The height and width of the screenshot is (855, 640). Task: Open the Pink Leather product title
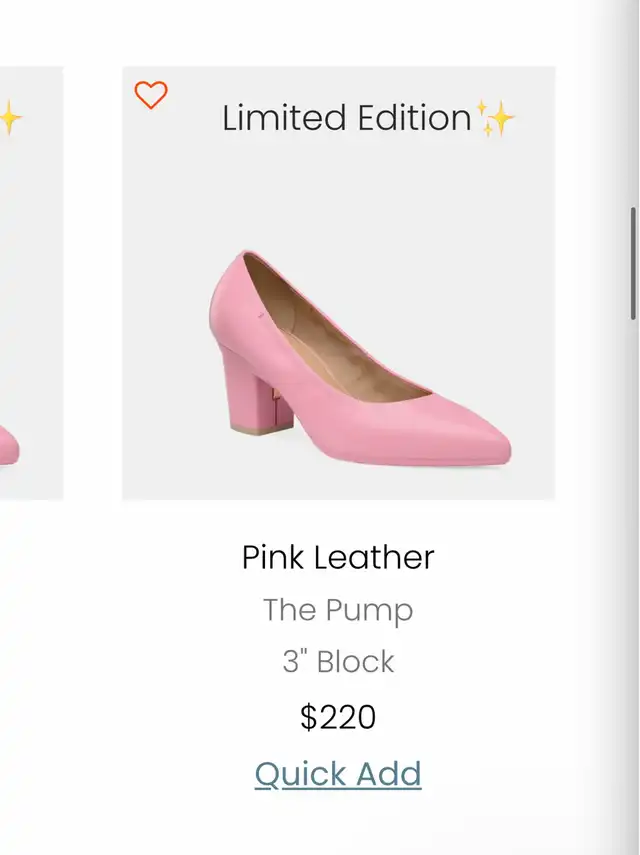click(x=338, y=557)
